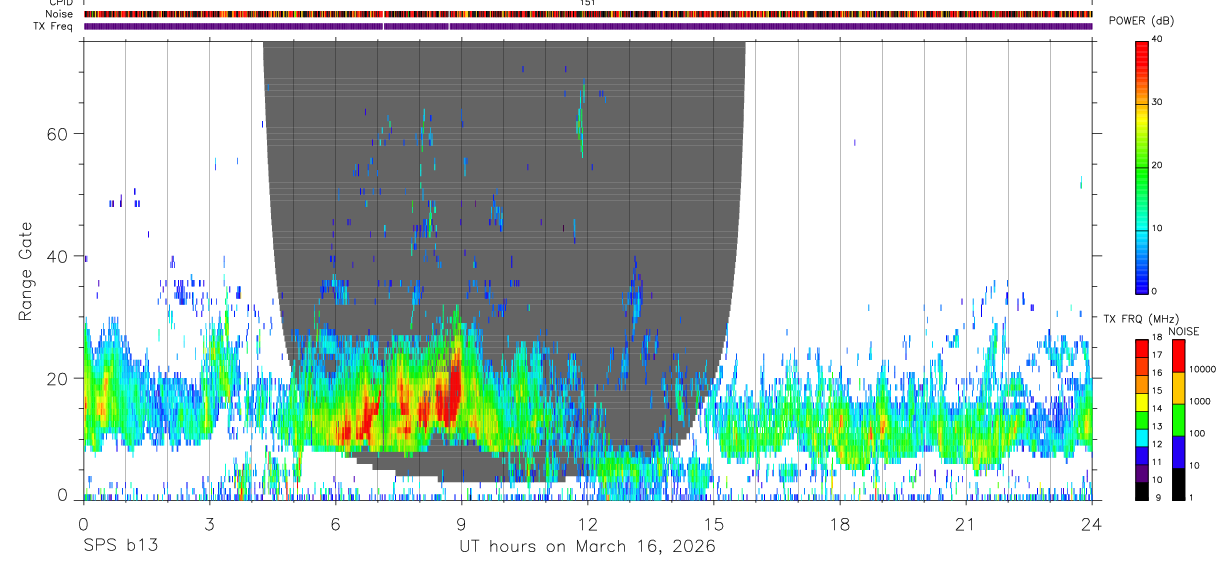
Task: Select the 'NOISE' legend title
Action: (x=1184, y=331)
